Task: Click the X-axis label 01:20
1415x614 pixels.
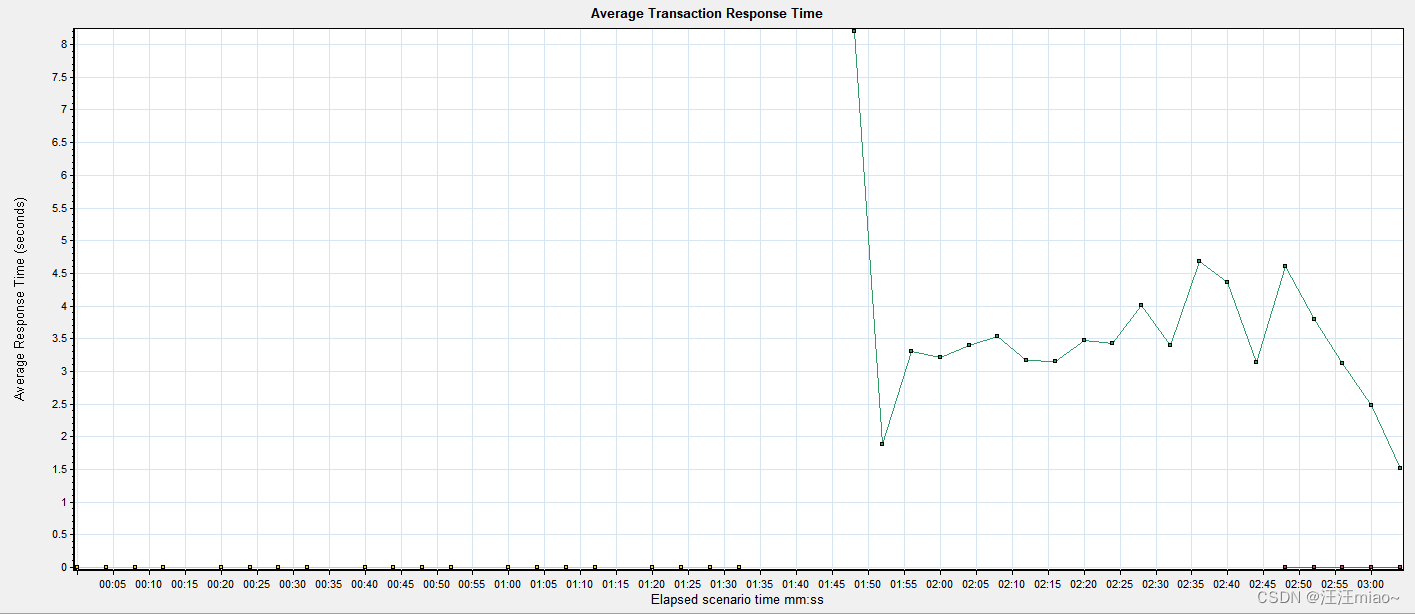Action: click(x=652, y=583)
